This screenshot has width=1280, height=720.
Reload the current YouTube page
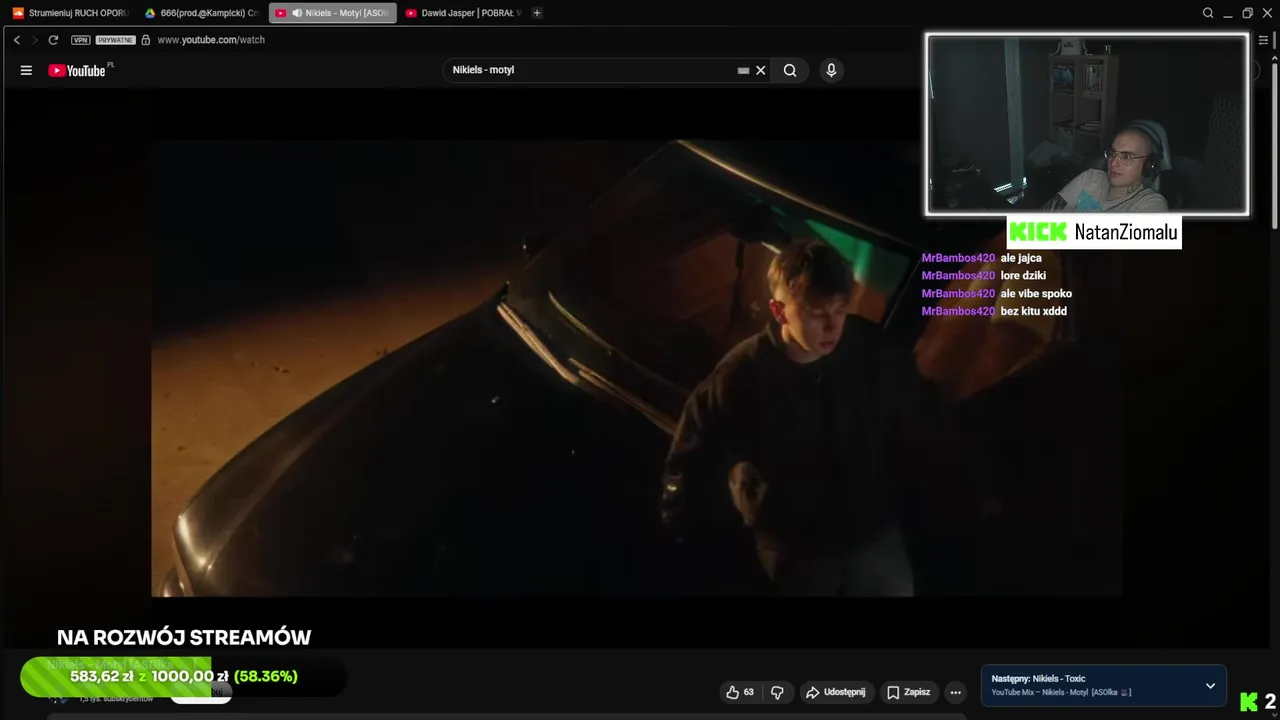point(53,40)
